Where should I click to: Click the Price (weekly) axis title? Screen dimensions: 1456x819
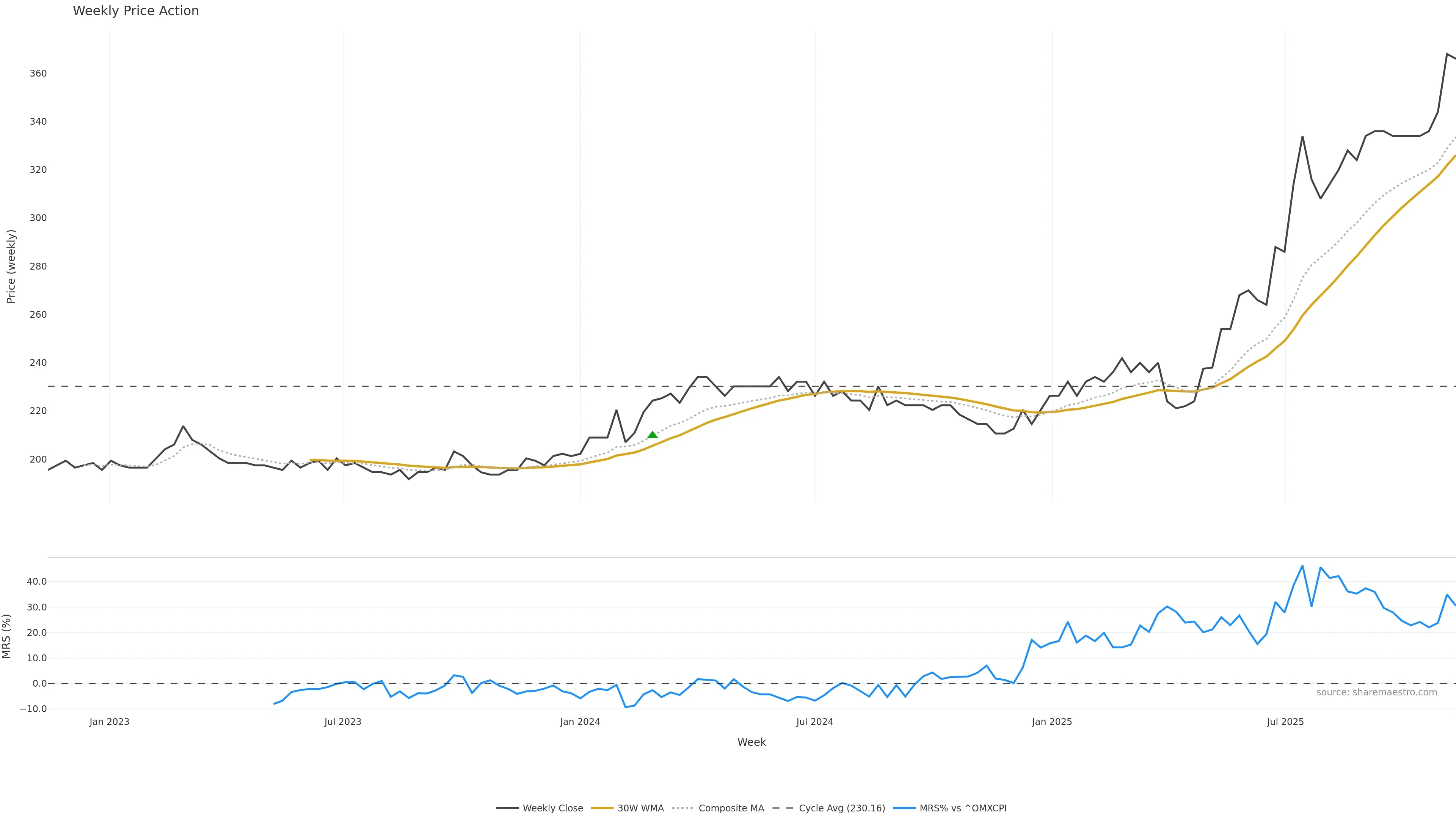tap(11, 266)
